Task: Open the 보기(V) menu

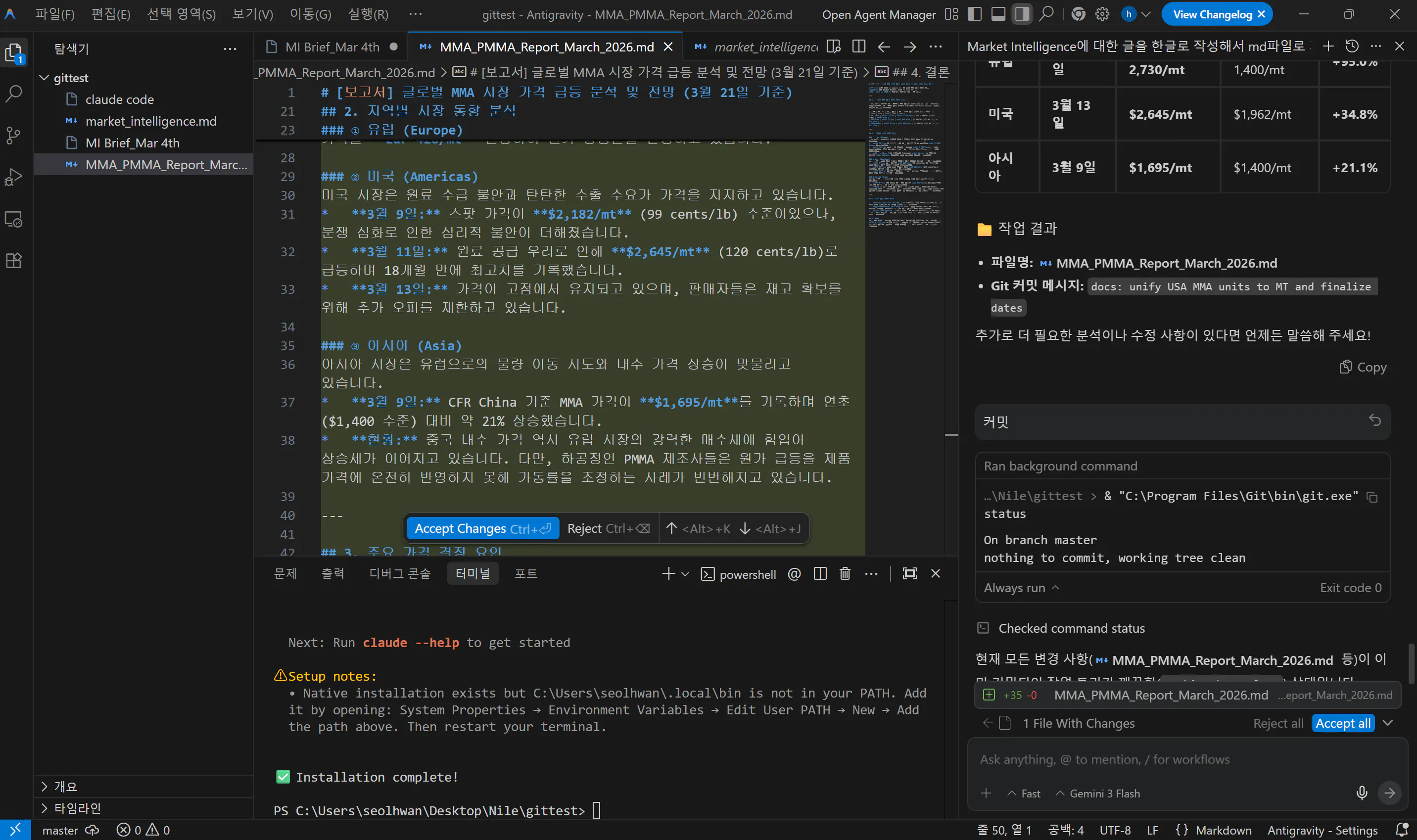Action: pyautogui.click(x=252, y=14)
